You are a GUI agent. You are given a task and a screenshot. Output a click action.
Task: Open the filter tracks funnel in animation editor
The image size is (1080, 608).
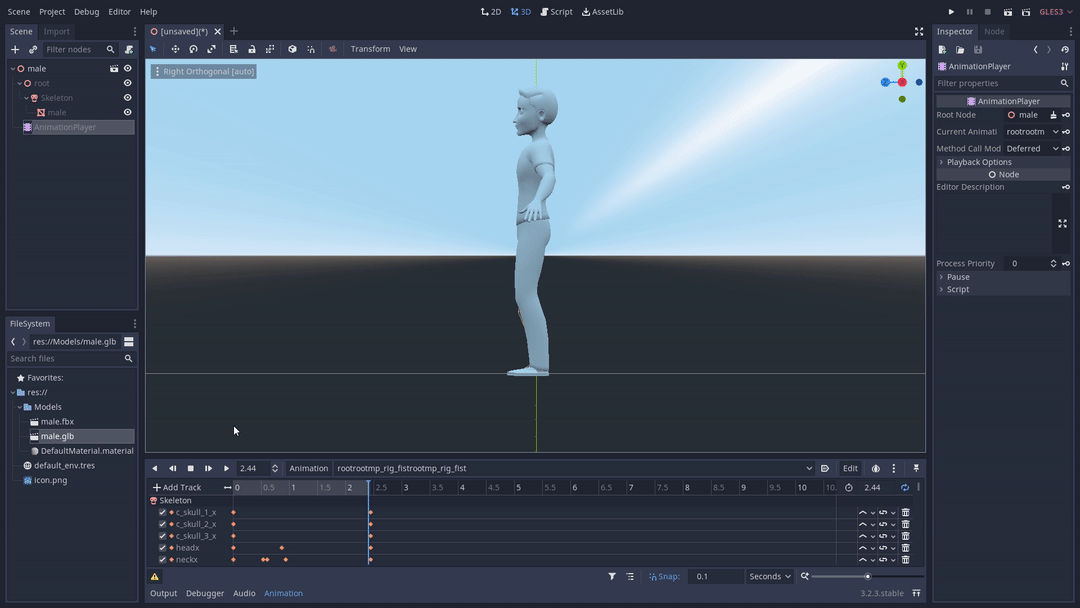(612, 576)
